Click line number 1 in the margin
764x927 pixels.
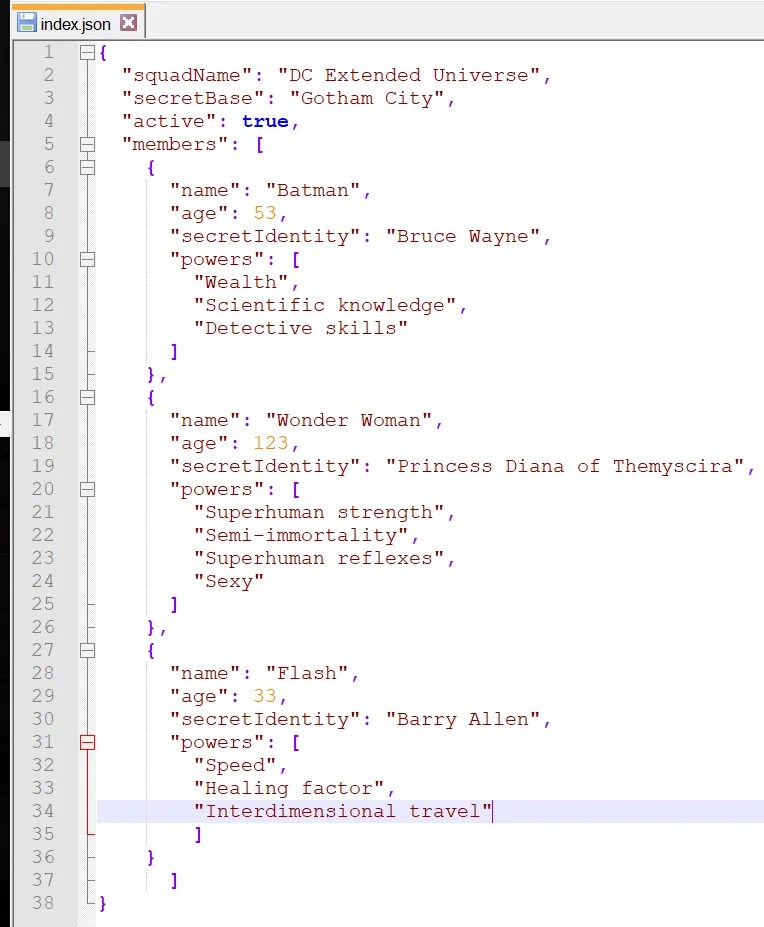[x=48, y=53]
